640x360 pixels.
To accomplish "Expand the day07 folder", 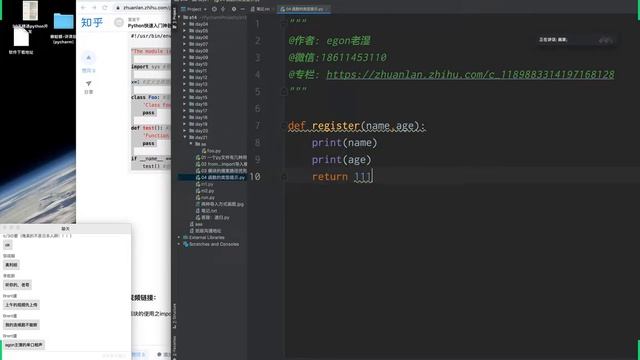I will click(x=185, y=44).
